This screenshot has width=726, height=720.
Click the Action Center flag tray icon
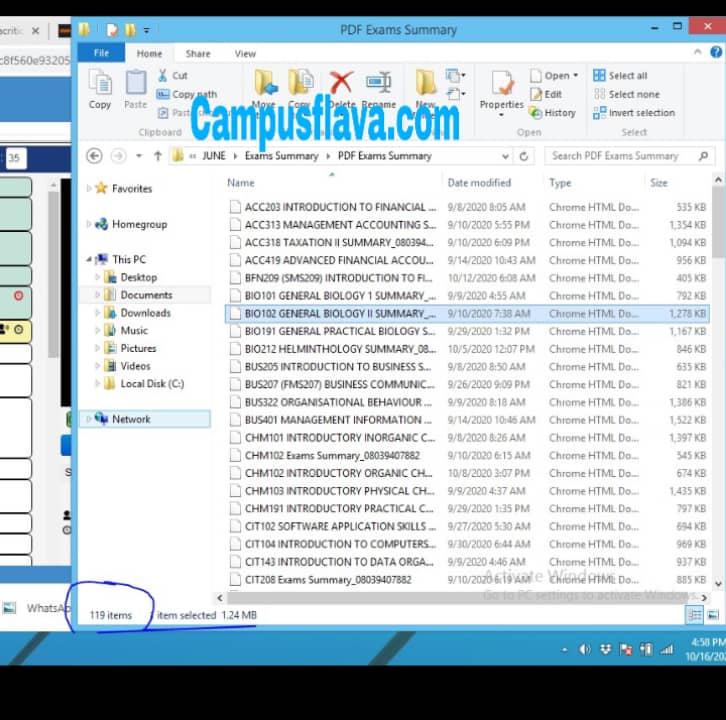coord(626,650)
